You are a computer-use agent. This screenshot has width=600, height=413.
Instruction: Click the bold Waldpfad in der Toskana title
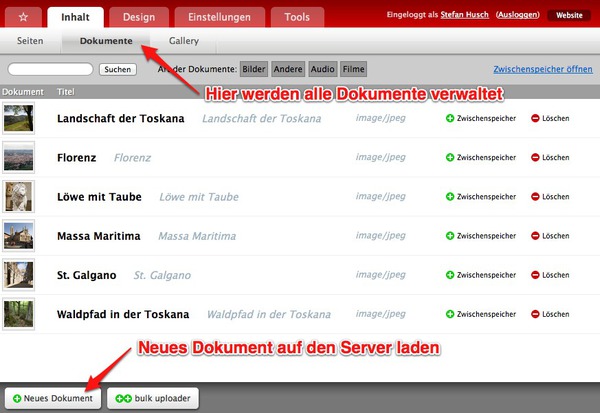click(x=123, y=314)
